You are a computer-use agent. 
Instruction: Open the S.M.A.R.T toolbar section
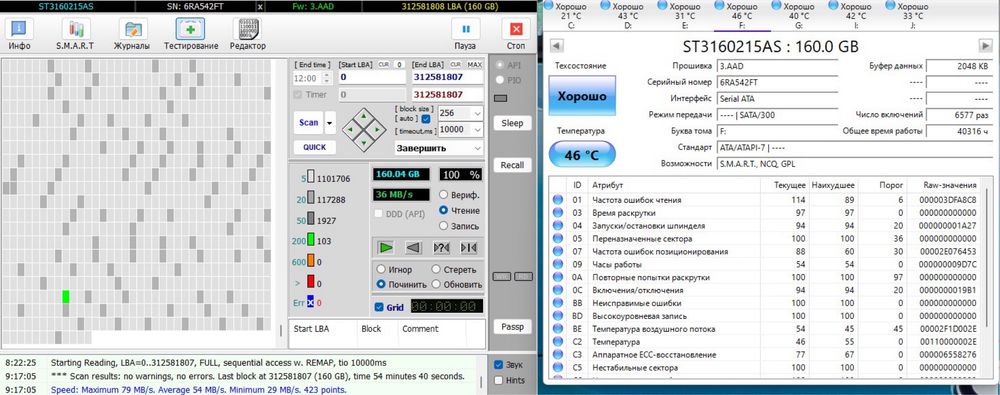[x=75, y=34]
